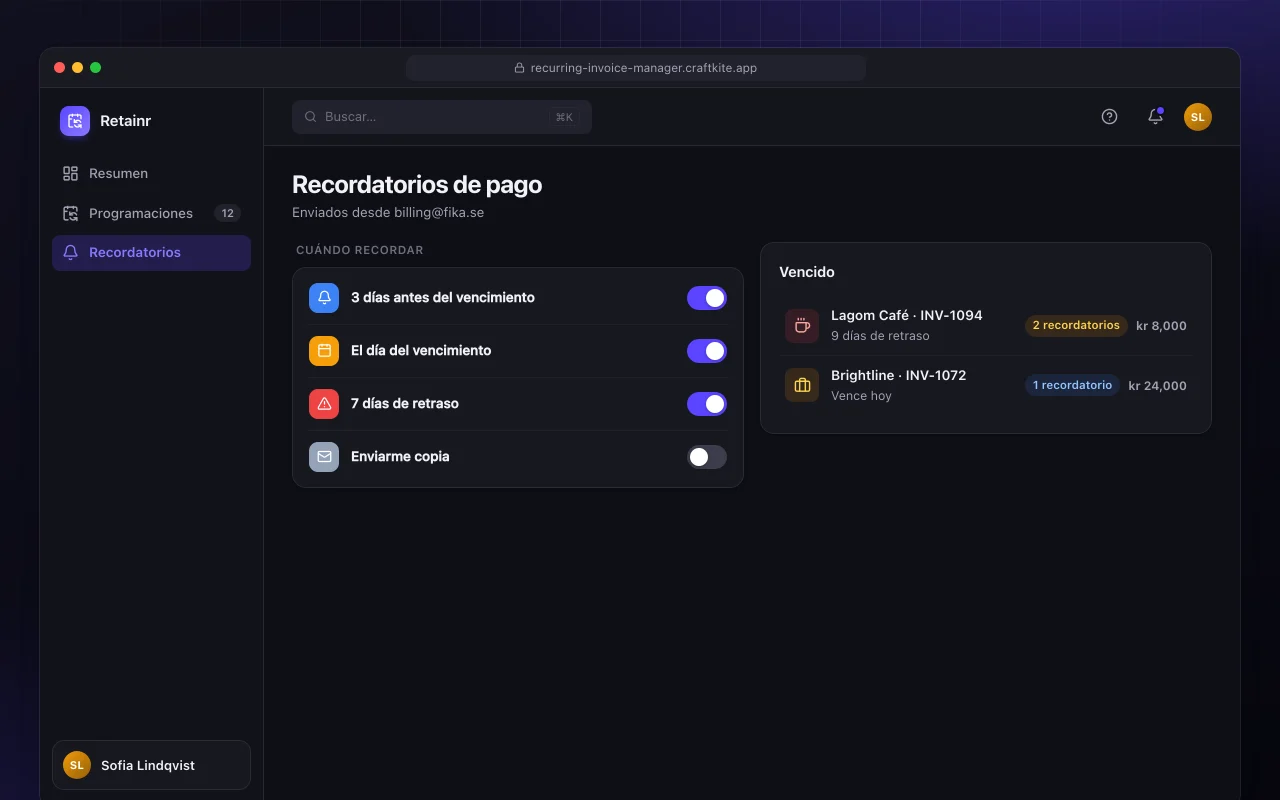The height and width of the screenshot is (800, 1280).
Task: Click the green maximize window button
Action: tap(96, 68)
